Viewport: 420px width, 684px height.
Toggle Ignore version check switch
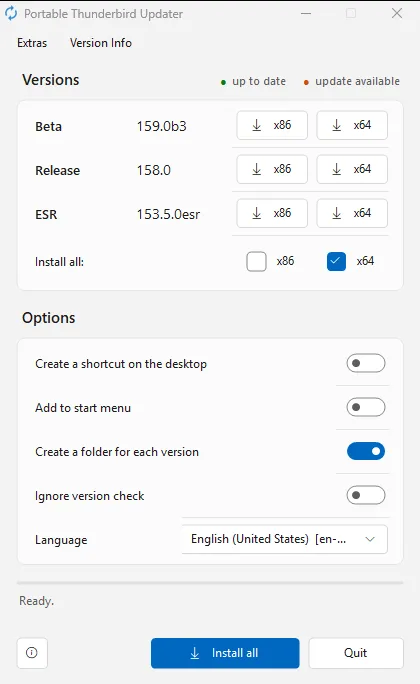click(366, 496)
